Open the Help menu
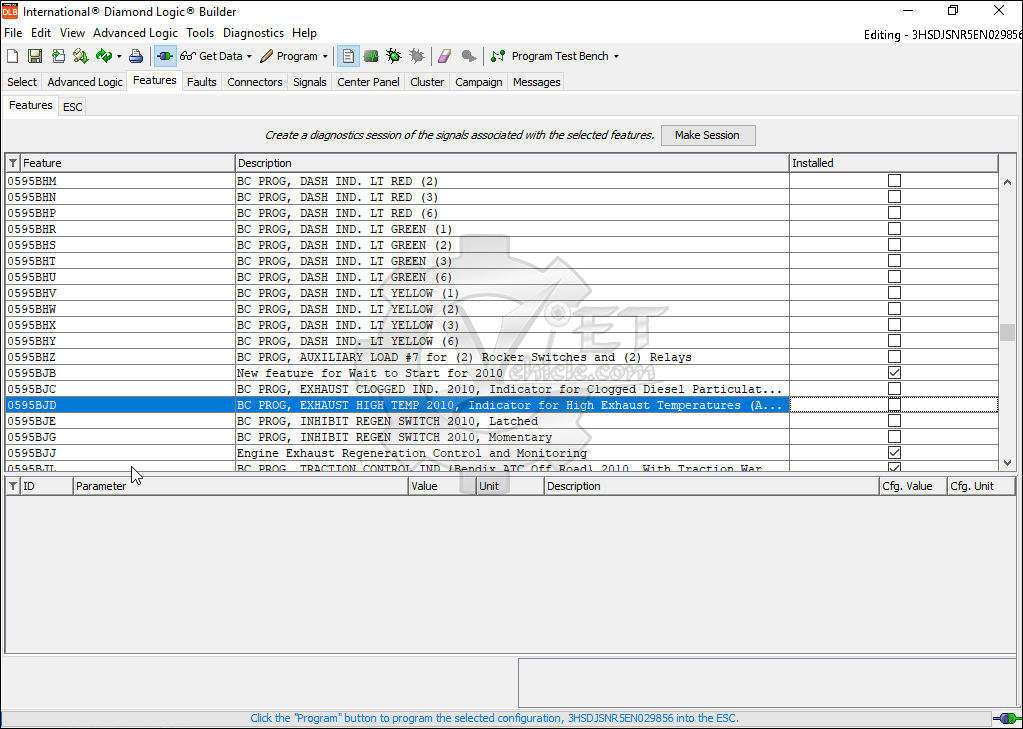1023x729 pixels. (304, 33)
